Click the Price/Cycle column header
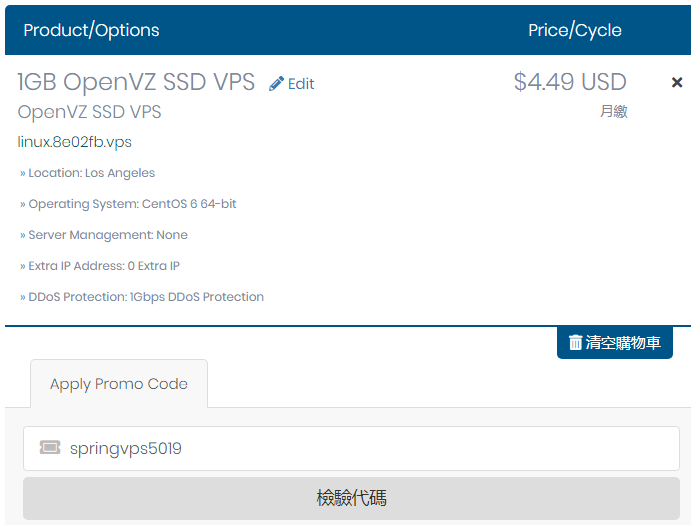 [575, 30]
